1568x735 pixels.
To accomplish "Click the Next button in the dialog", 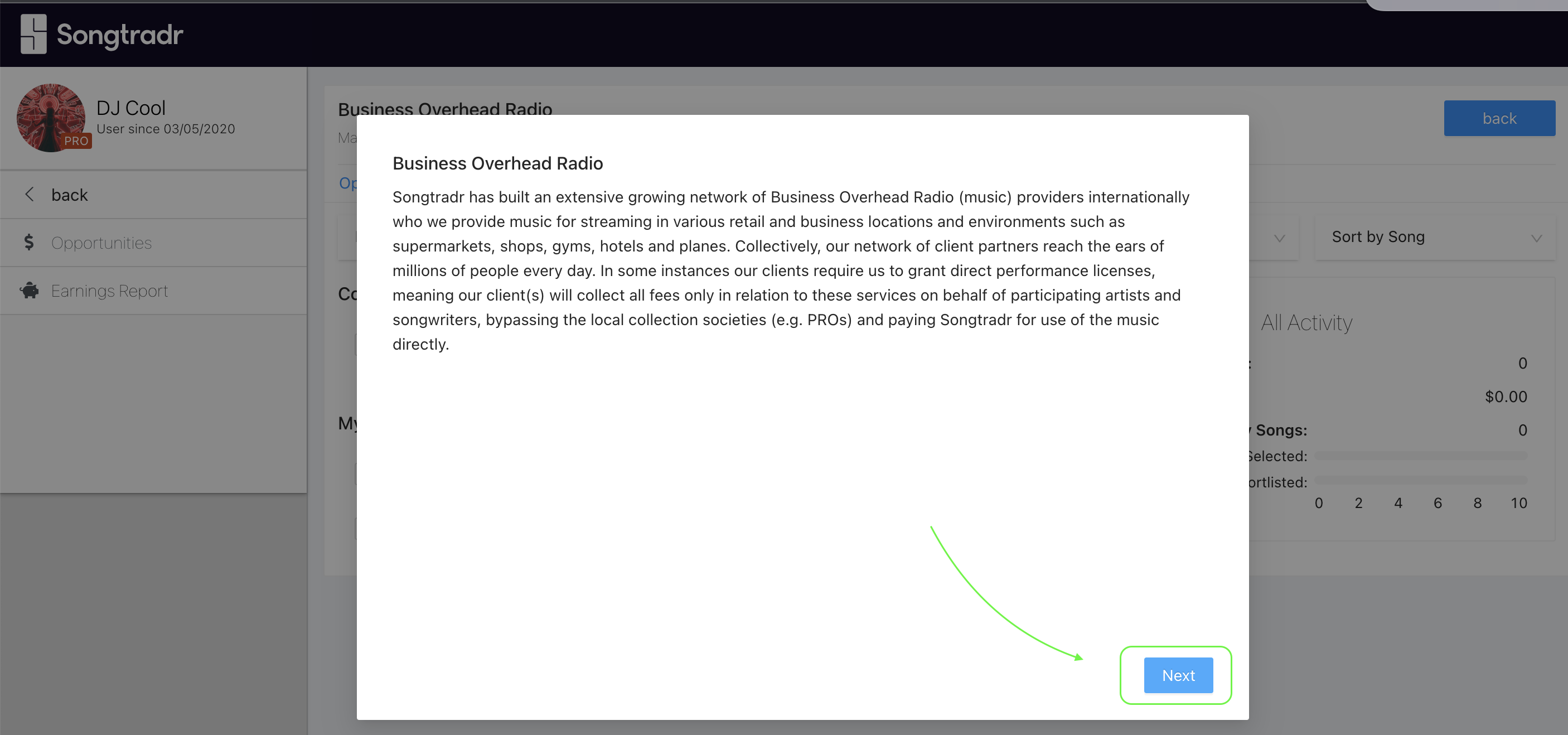I will (x=1178, y=675).
